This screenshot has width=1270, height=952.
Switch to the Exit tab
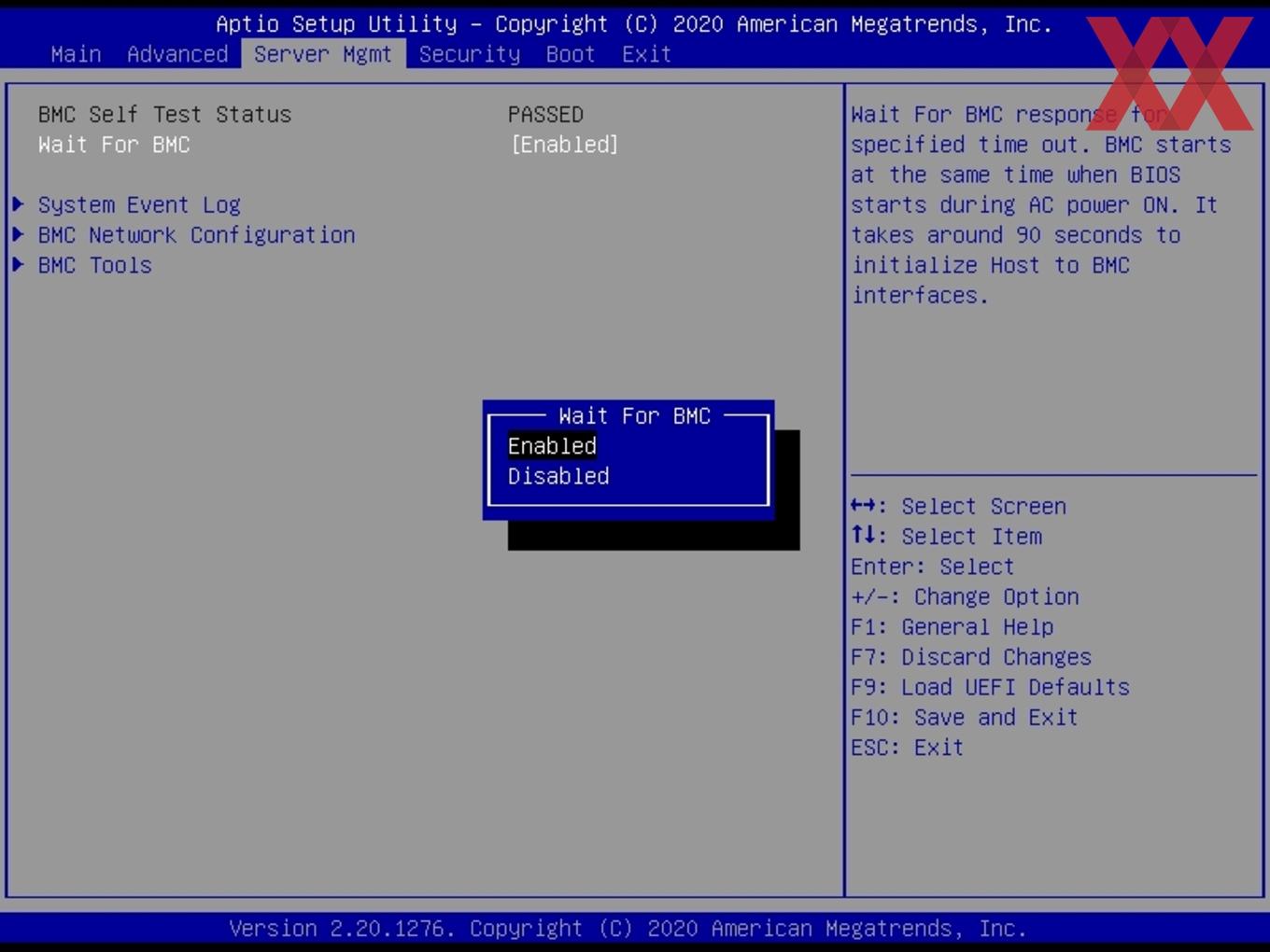647,54
